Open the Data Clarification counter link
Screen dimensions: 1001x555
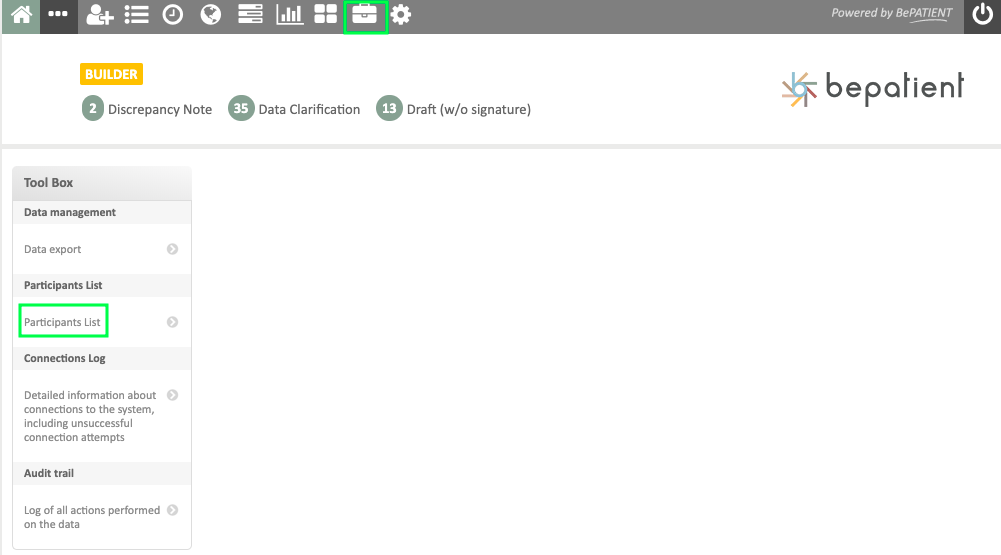pyautogui.click(x=294, y=109)
